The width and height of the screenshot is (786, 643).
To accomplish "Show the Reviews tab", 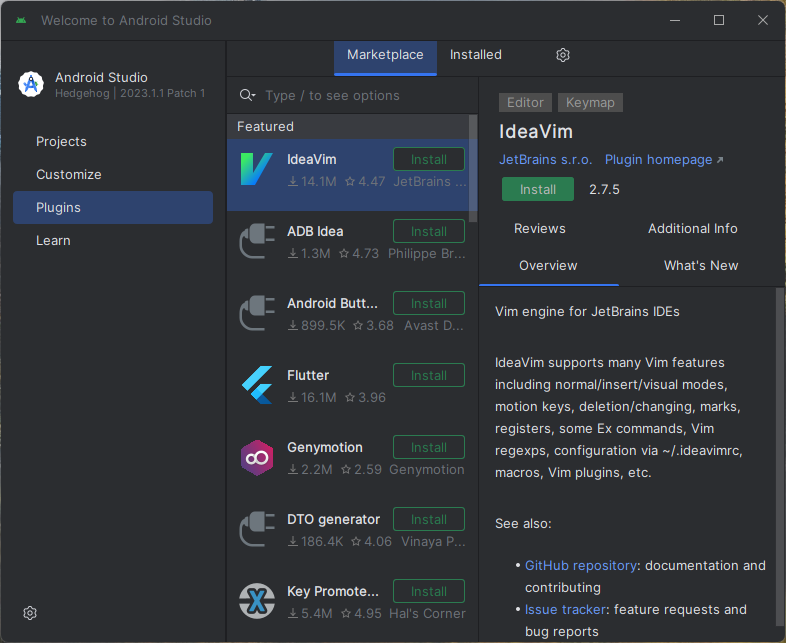I will pyautogui.click(x=540, y=228).
